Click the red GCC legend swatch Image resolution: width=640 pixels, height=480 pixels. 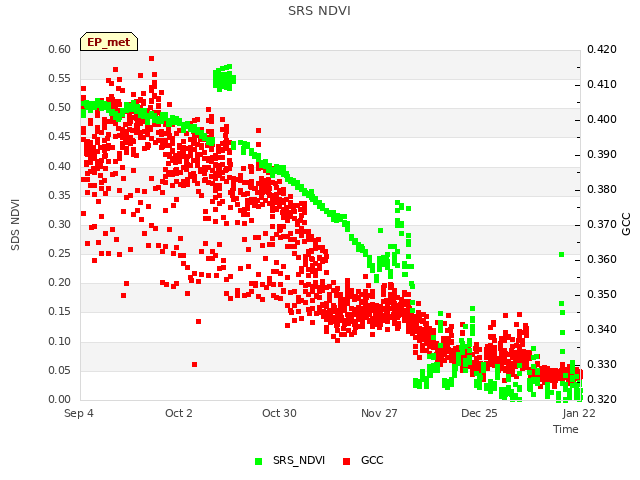[347, 461]
